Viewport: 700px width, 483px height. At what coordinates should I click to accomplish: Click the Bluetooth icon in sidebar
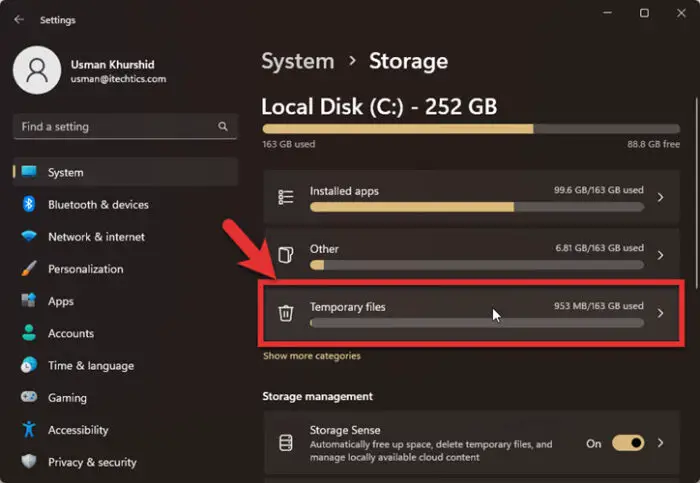point(29,204)
